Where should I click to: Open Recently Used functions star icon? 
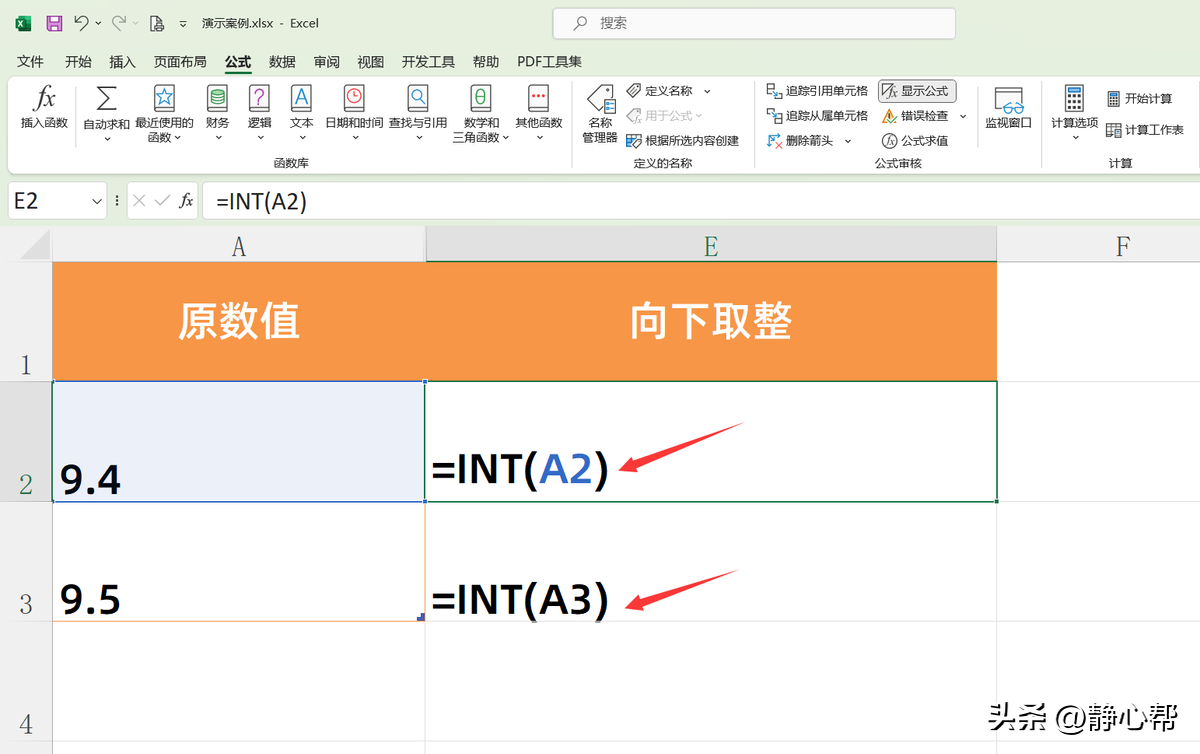pos(164,98)
